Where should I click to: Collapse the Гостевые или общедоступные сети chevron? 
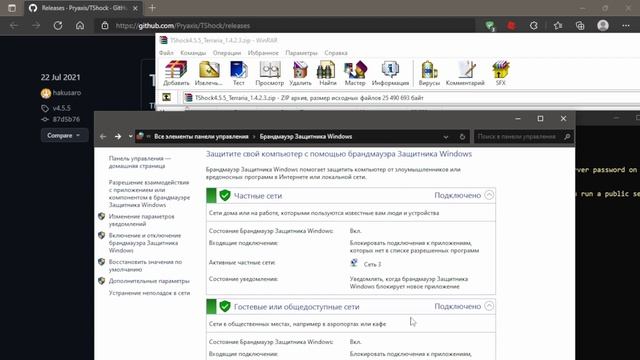pos(489,306)
